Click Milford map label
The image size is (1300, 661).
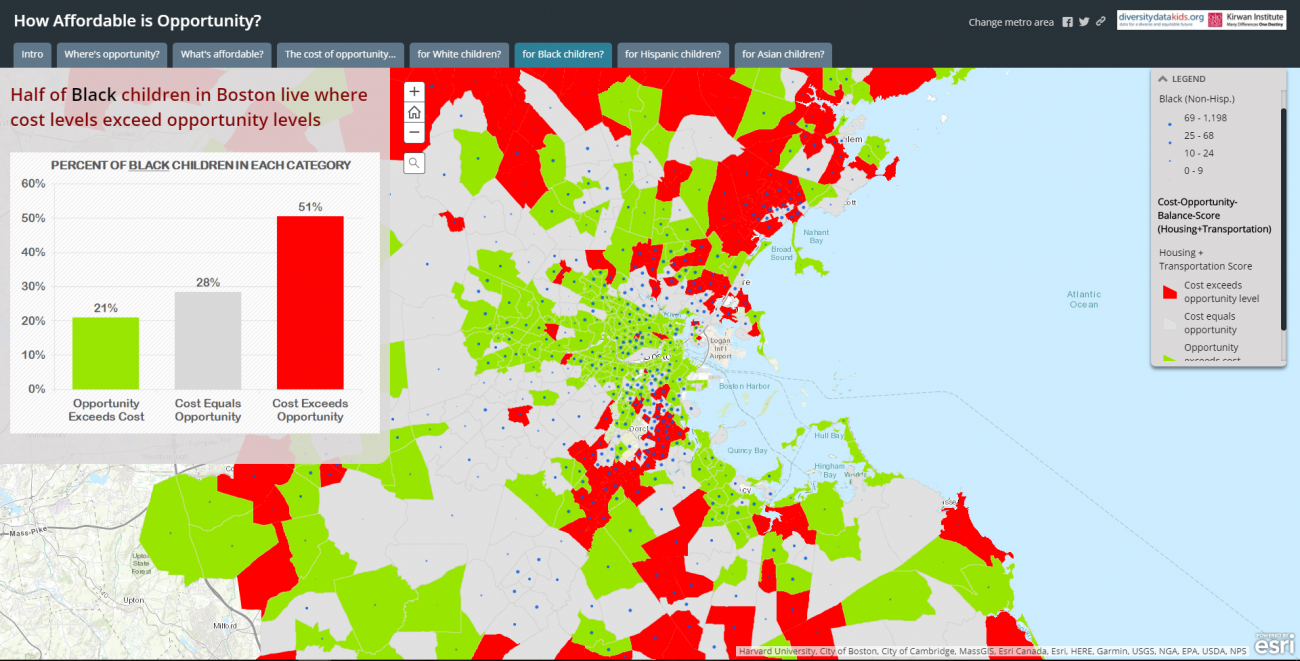coord(226,625)
